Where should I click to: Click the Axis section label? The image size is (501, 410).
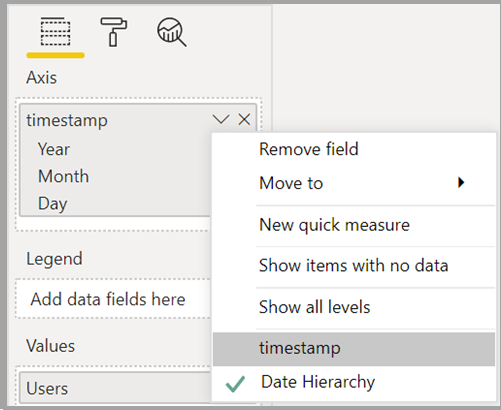[42, 78]
